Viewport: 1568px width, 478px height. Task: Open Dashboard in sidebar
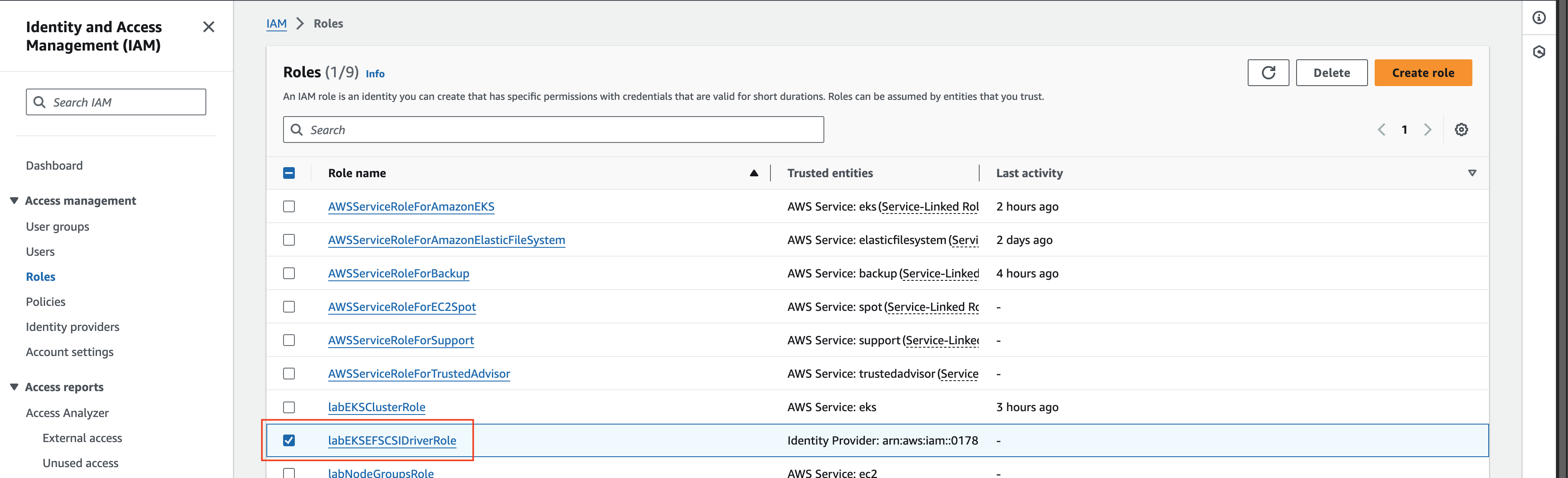[54, 165]
